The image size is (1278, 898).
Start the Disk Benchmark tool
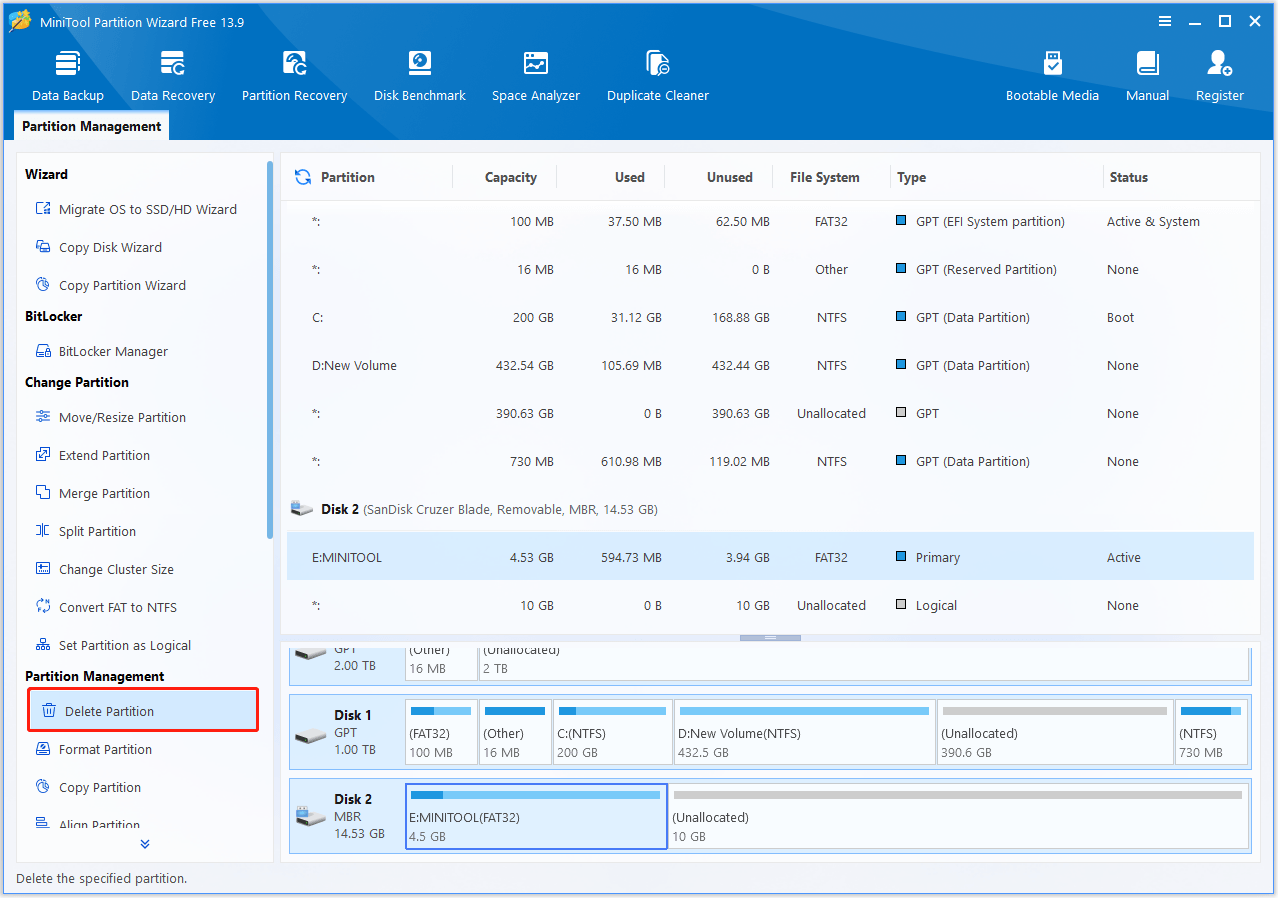[x=420, y=76]
